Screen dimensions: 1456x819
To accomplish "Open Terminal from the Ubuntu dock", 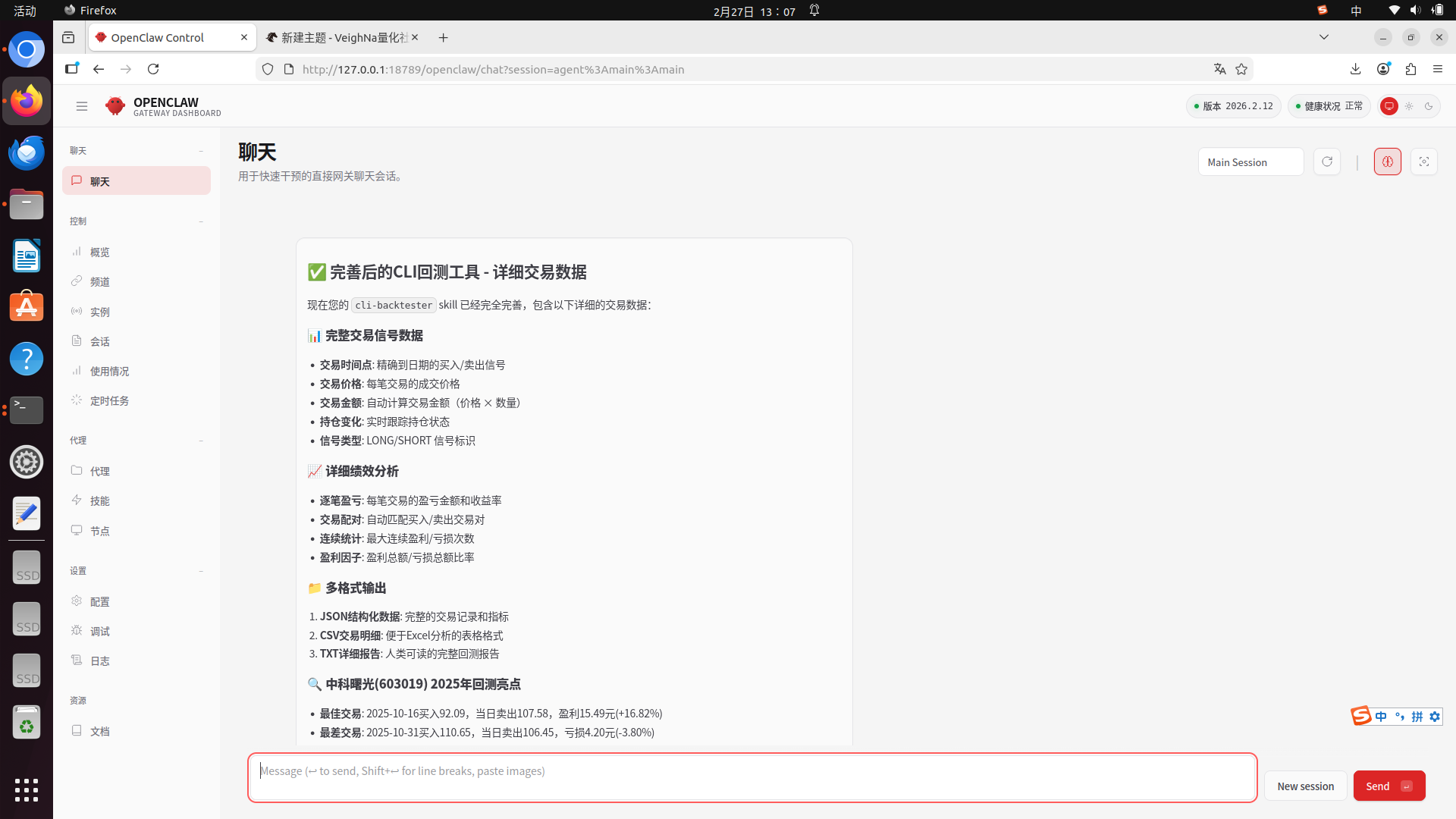I will (x=27, y=410).
